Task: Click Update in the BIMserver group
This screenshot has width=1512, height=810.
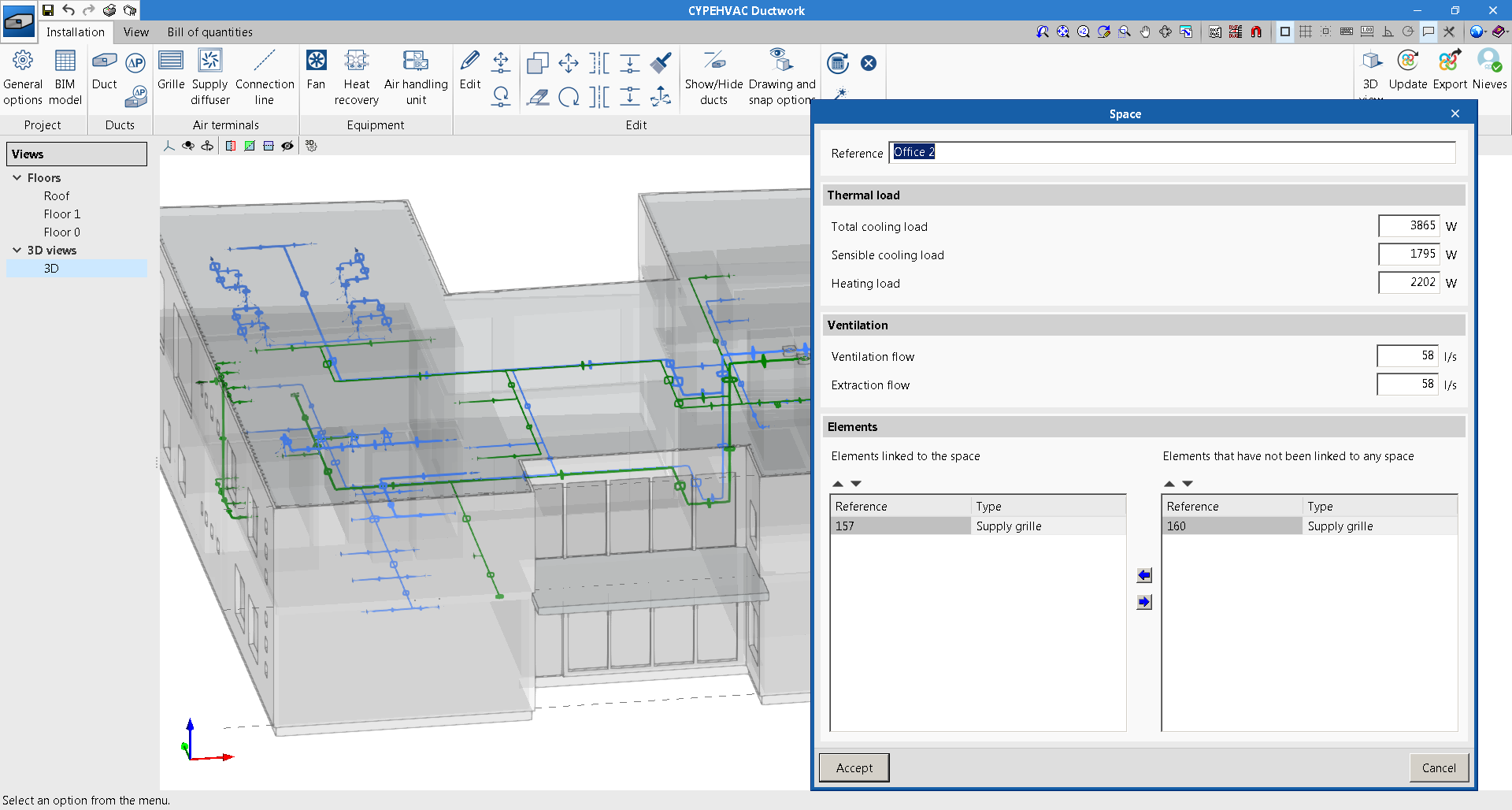Action: point(1408,69)
